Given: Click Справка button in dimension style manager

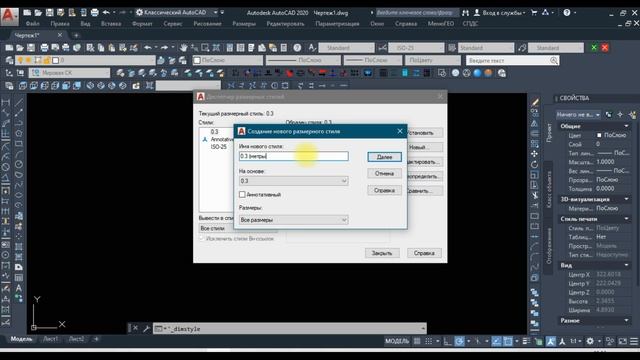Looking at the screenshot, I should [424, 253].
